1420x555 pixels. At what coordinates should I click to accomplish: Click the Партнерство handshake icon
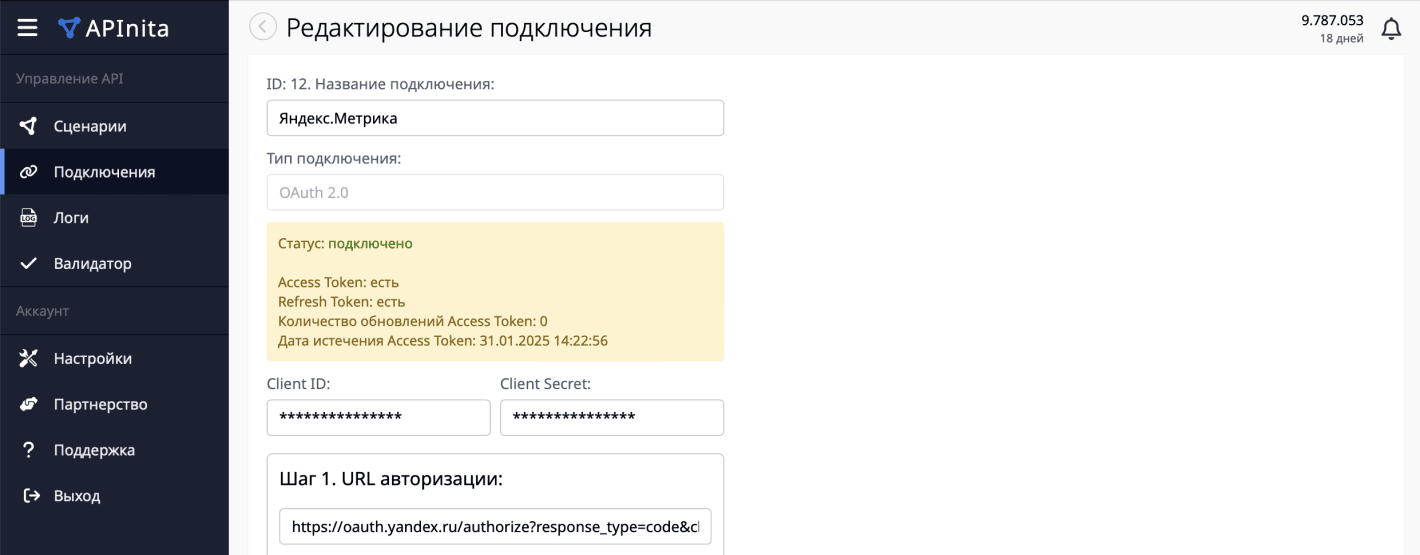point(29,405)
